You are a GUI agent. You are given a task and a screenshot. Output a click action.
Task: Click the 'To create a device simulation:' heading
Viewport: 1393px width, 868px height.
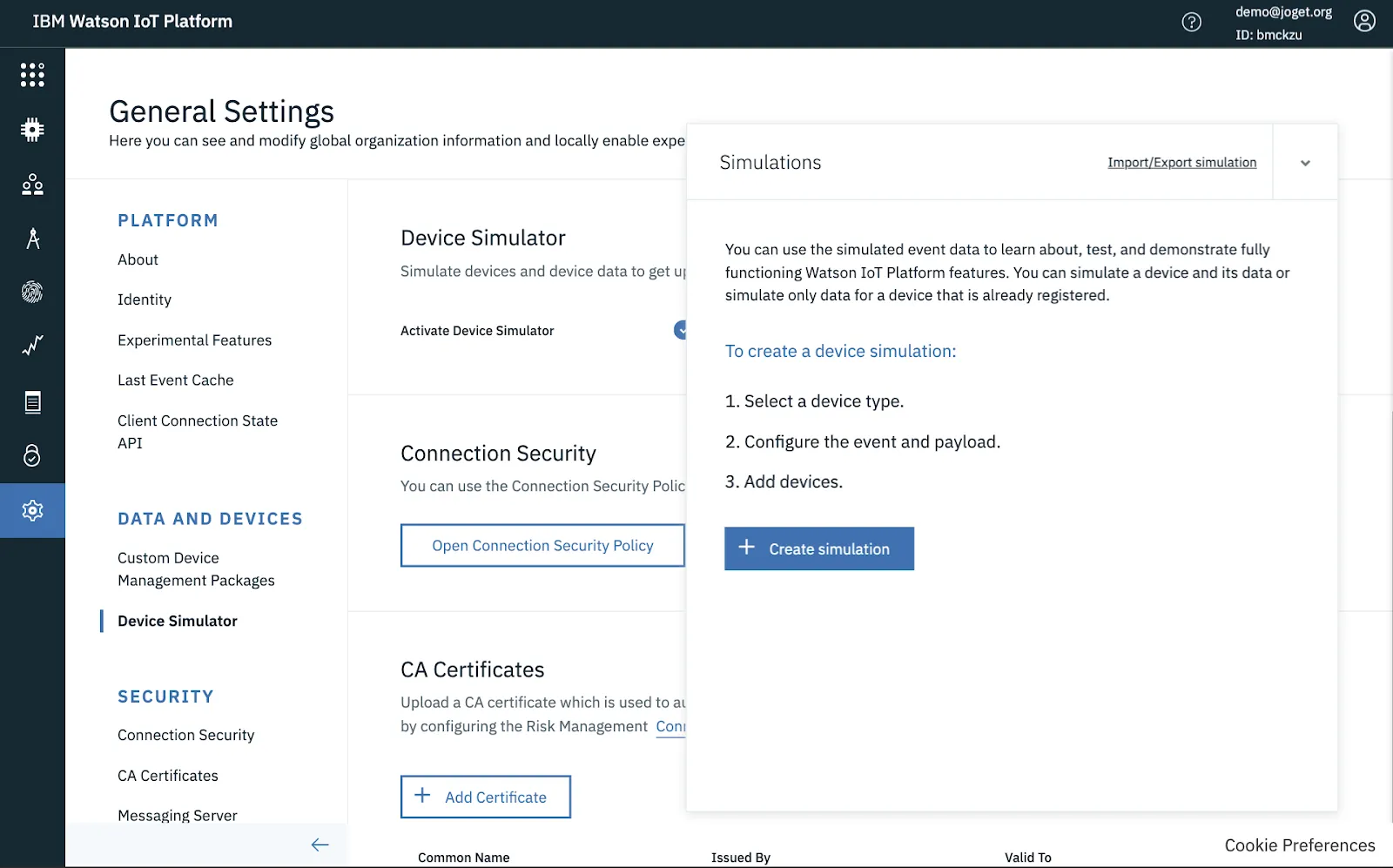coord(840,351)
